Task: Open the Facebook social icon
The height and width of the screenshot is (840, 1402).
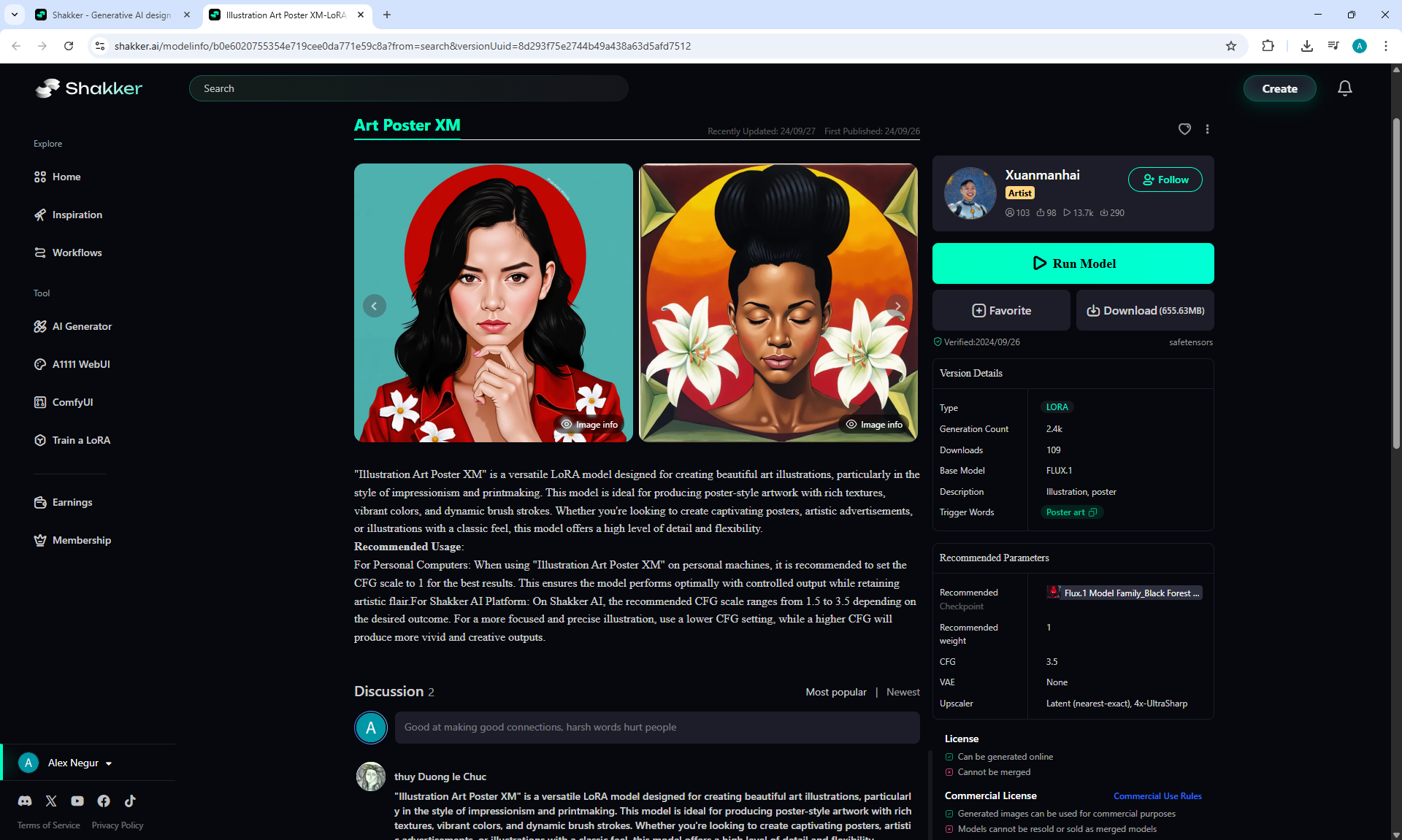Action: (x=104, y=801)
